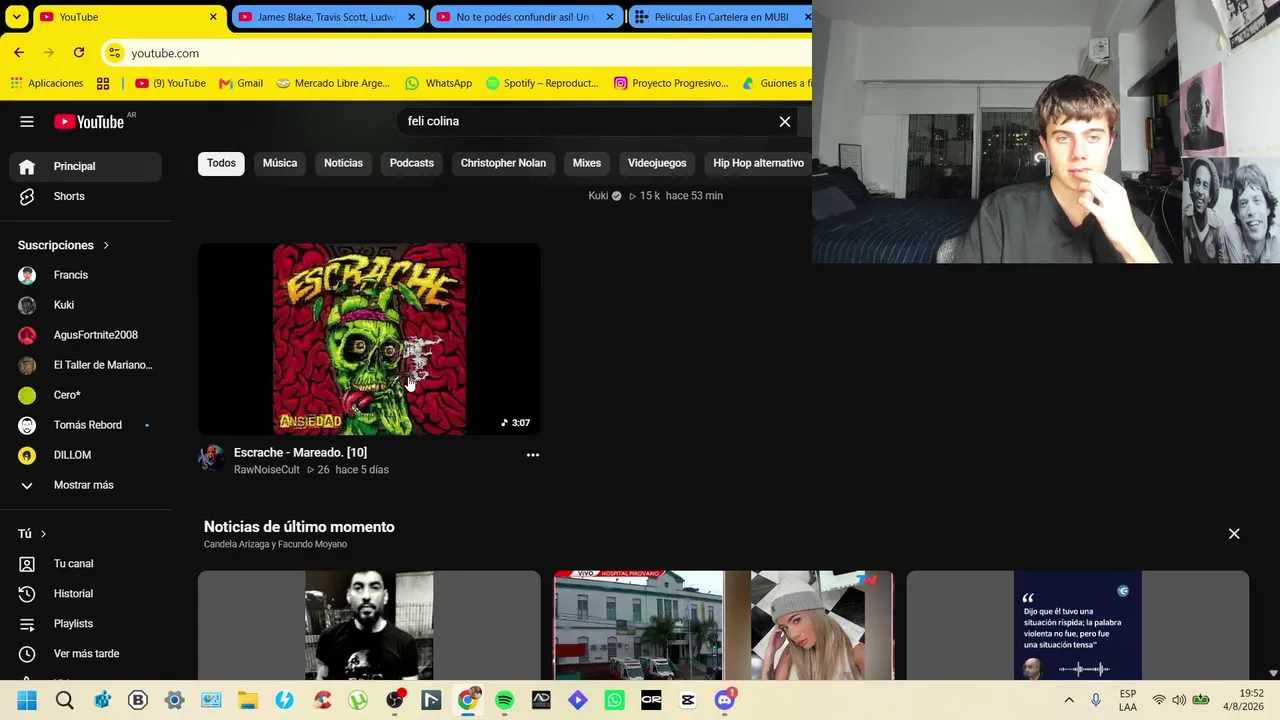Open RawNoiseCult channel avatar
This screenshot has height=720, width=1280.
tap(211, 459)
